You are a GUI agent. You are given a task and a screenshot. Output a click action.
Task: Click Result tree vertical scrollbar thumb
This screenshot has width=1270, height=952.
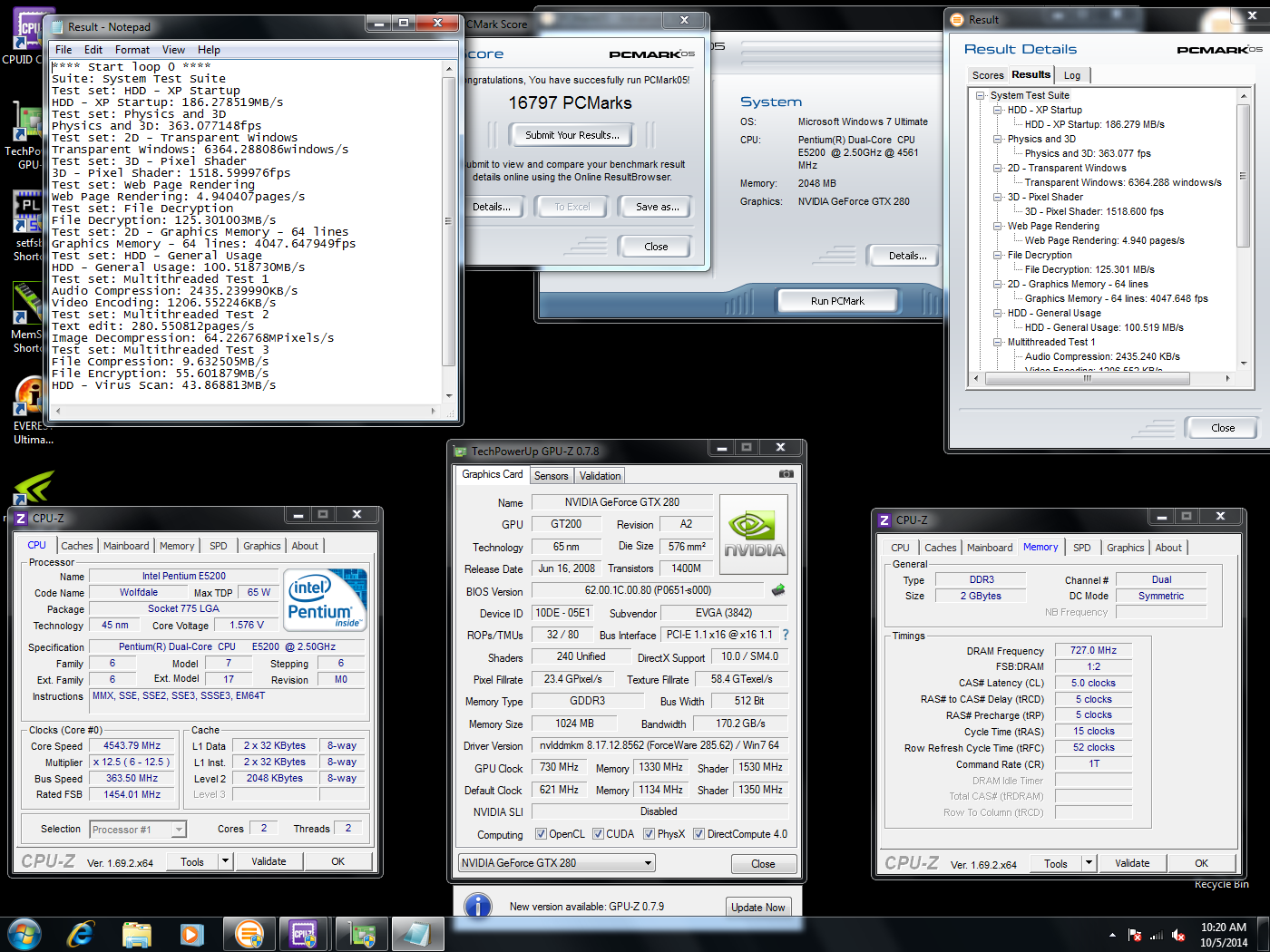pyautogui.click(x=1243, y=175)
